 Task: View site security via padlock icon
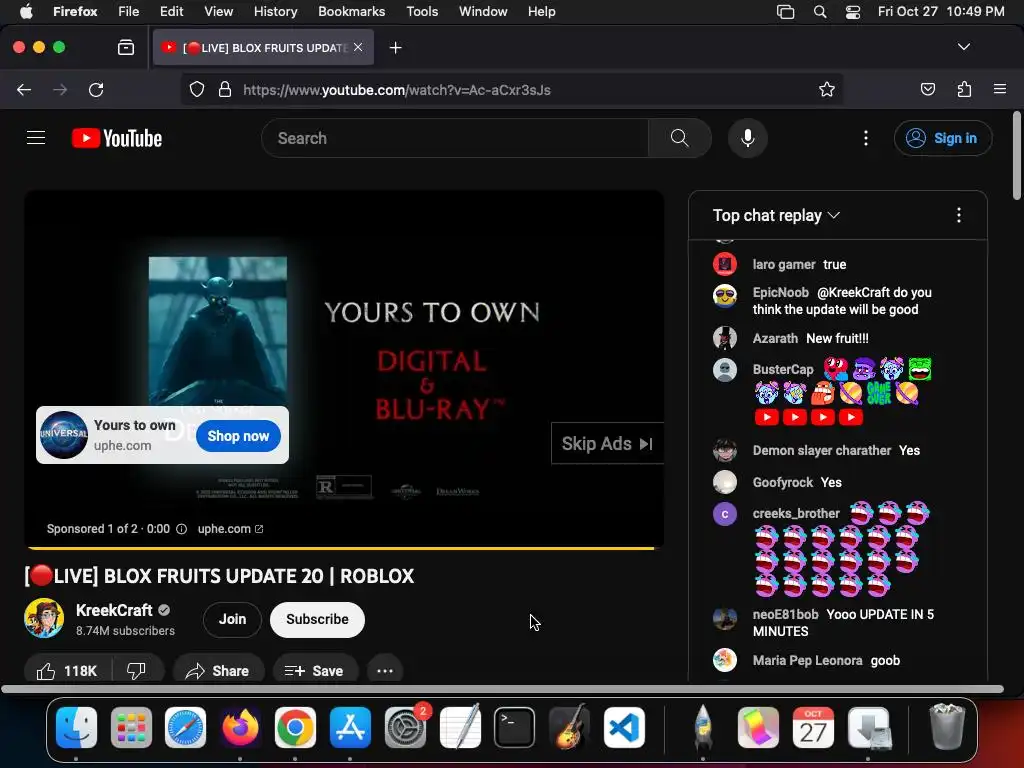click(225, 89)
